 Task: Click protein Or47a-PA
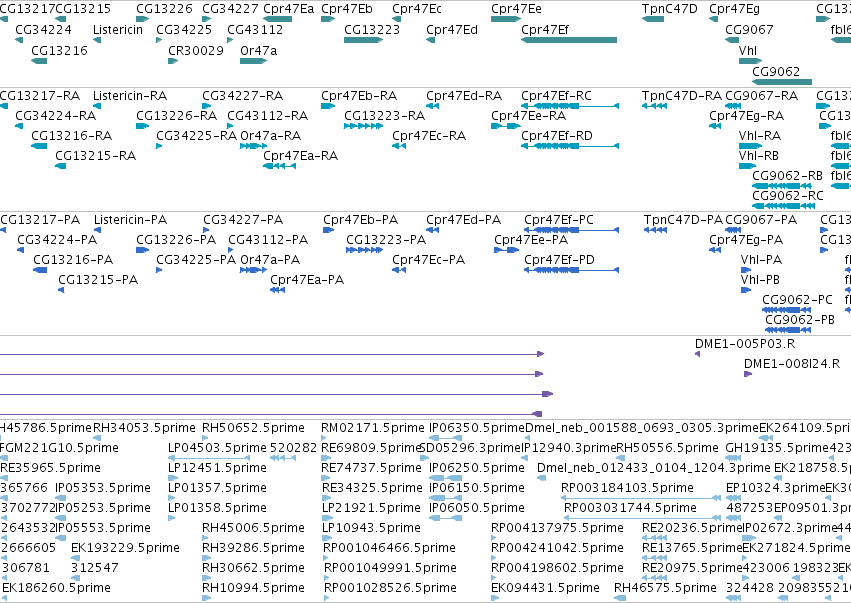pos(253,270)
